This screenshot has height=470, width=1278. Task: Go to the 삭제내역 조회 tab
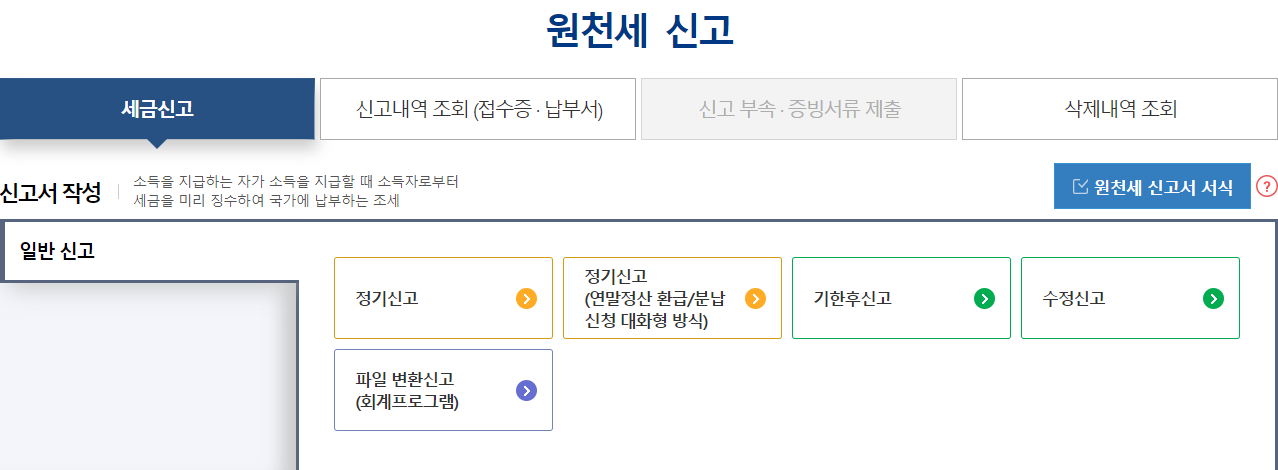pos(1120,109)
